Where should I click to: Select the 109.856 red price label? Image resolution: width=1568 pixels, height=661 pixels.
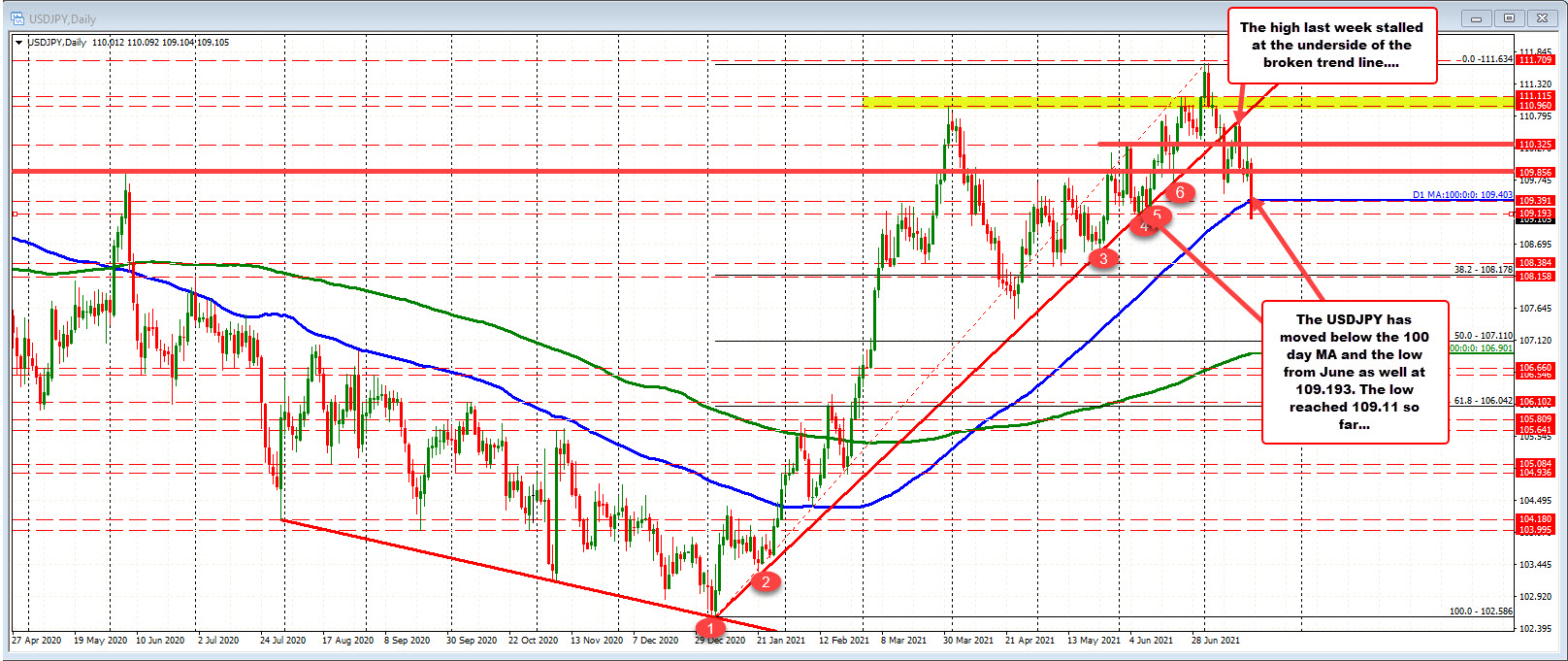coord(1536,173)
